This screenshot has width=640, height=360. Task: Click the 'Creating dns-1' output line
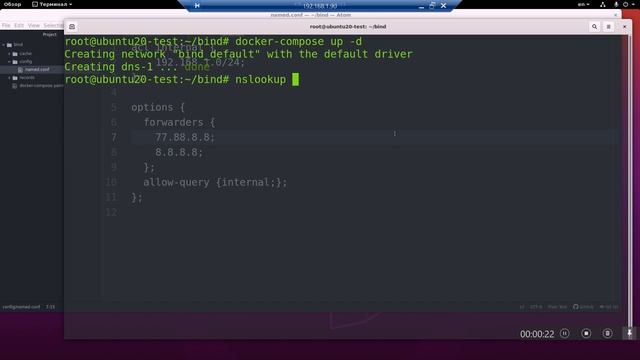click(137, 67)
